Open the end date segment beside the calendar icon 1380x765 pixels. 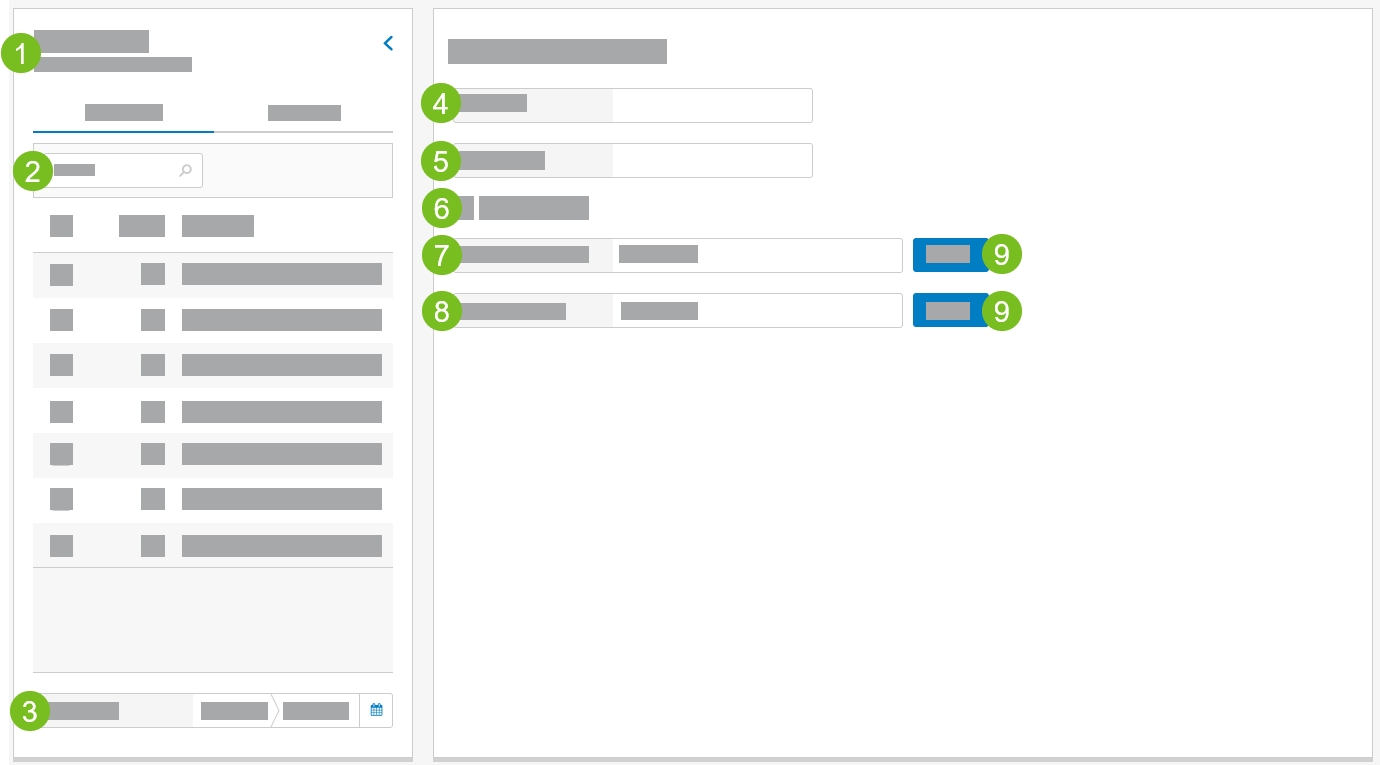tap(315, 711)
